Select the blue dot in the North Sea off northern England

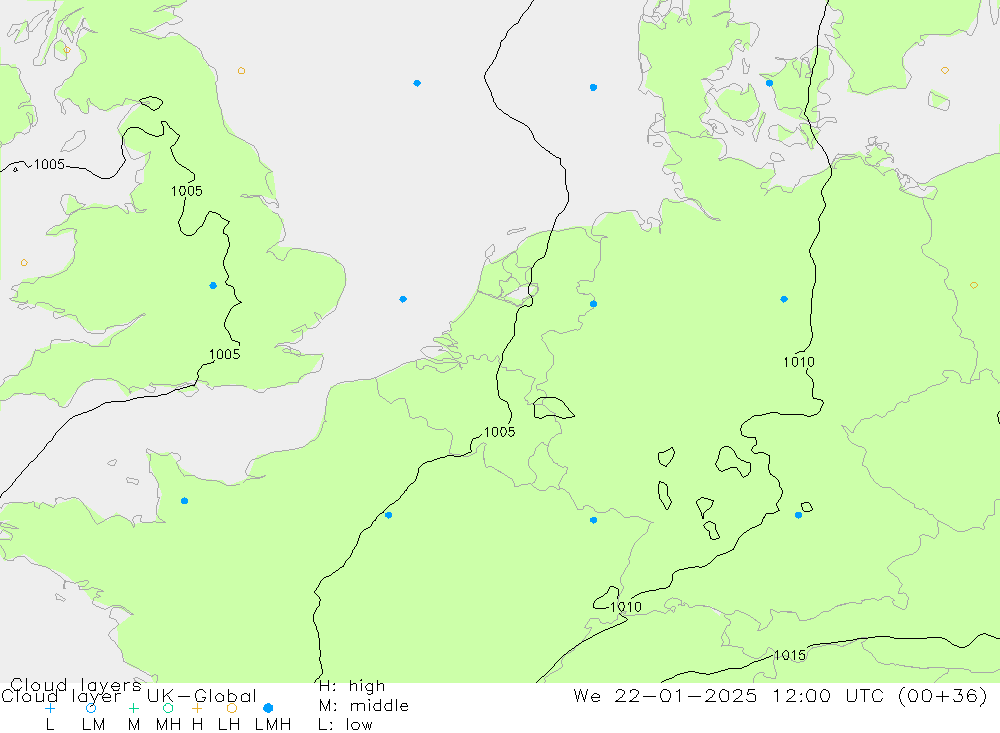point(416,83)
